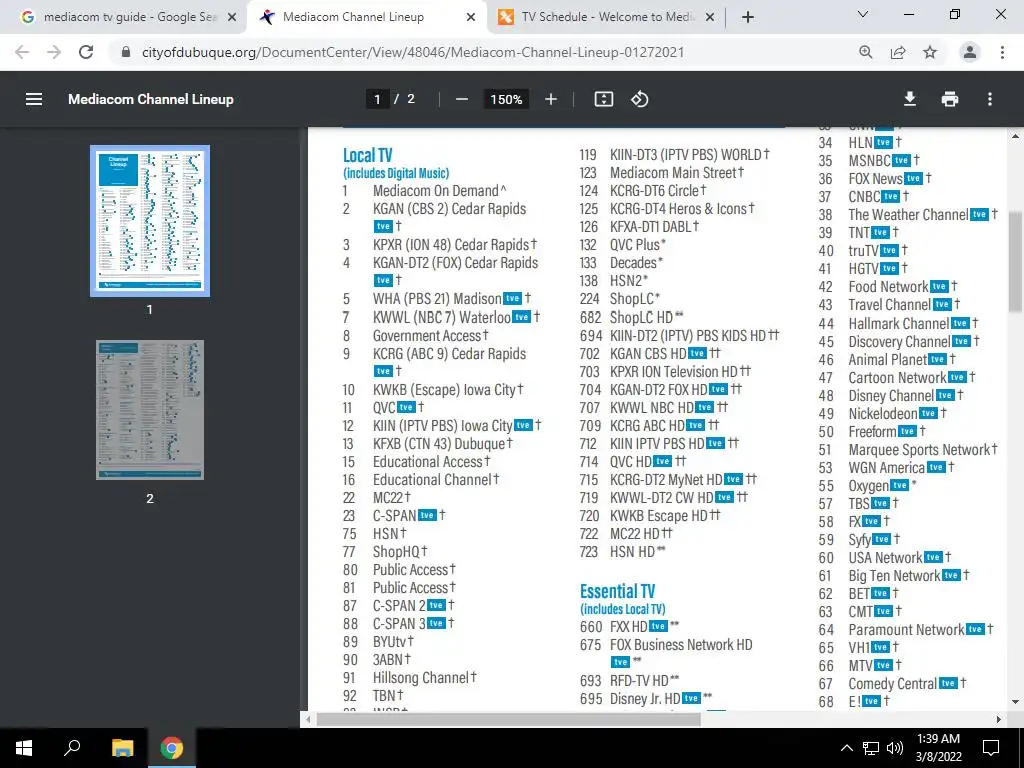Viewport: 1024px width, 768px height.
Task: Click the Chrome taskbar icon
Action: coord(172,748)
